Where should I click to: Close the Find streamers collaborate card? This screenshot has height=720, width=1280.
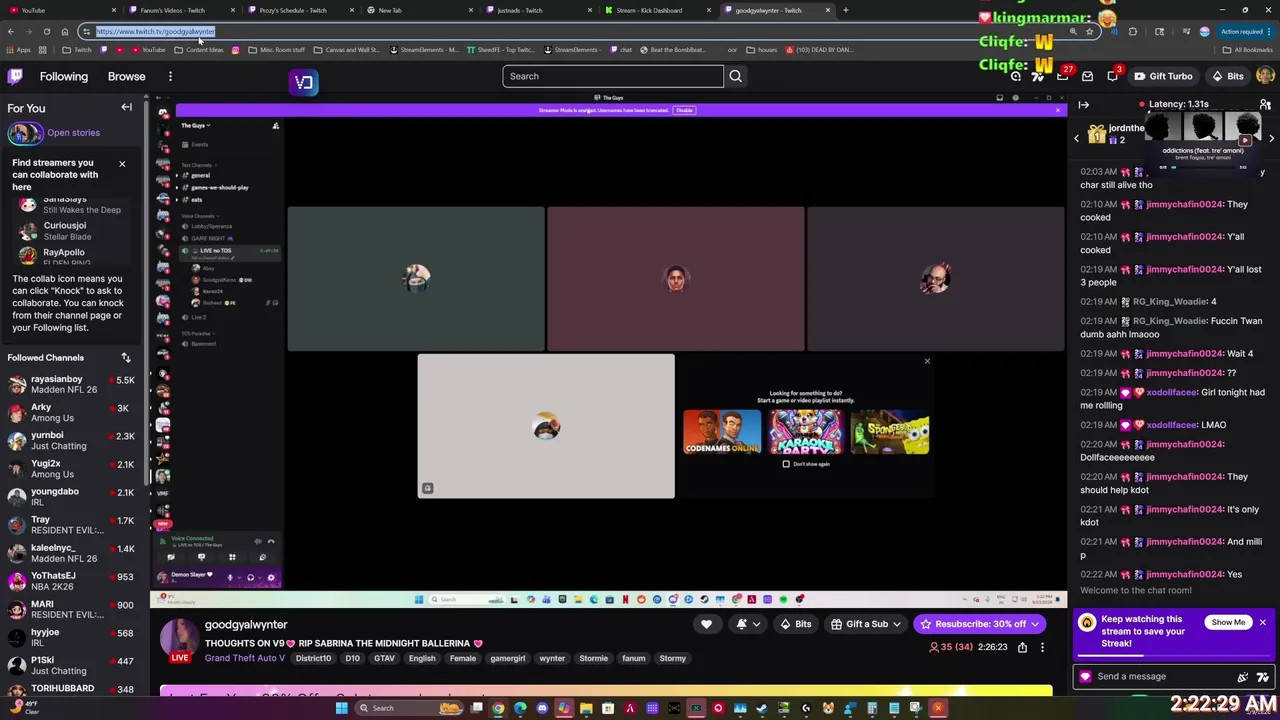[122, 164]
